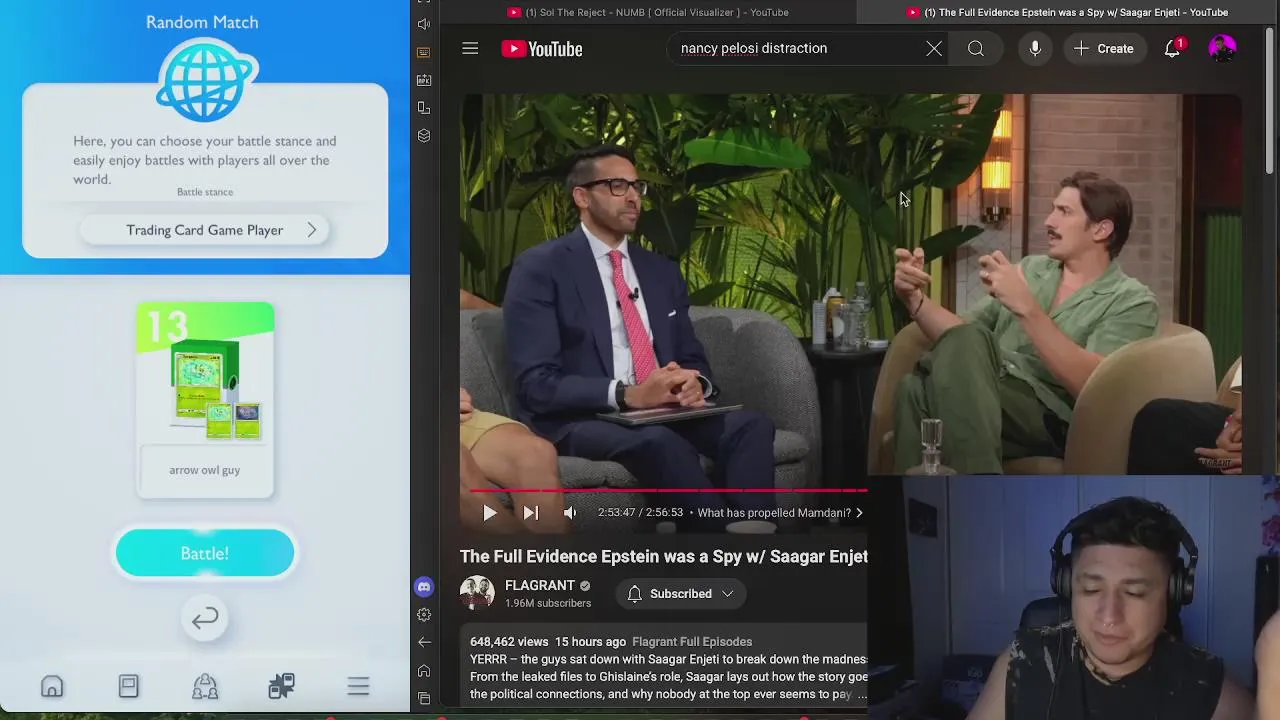Viewport: 1280px width, 720px height.
Task: Click the keyboard mapping icon in emulator sidebar
Action: (x=424, y=52)
